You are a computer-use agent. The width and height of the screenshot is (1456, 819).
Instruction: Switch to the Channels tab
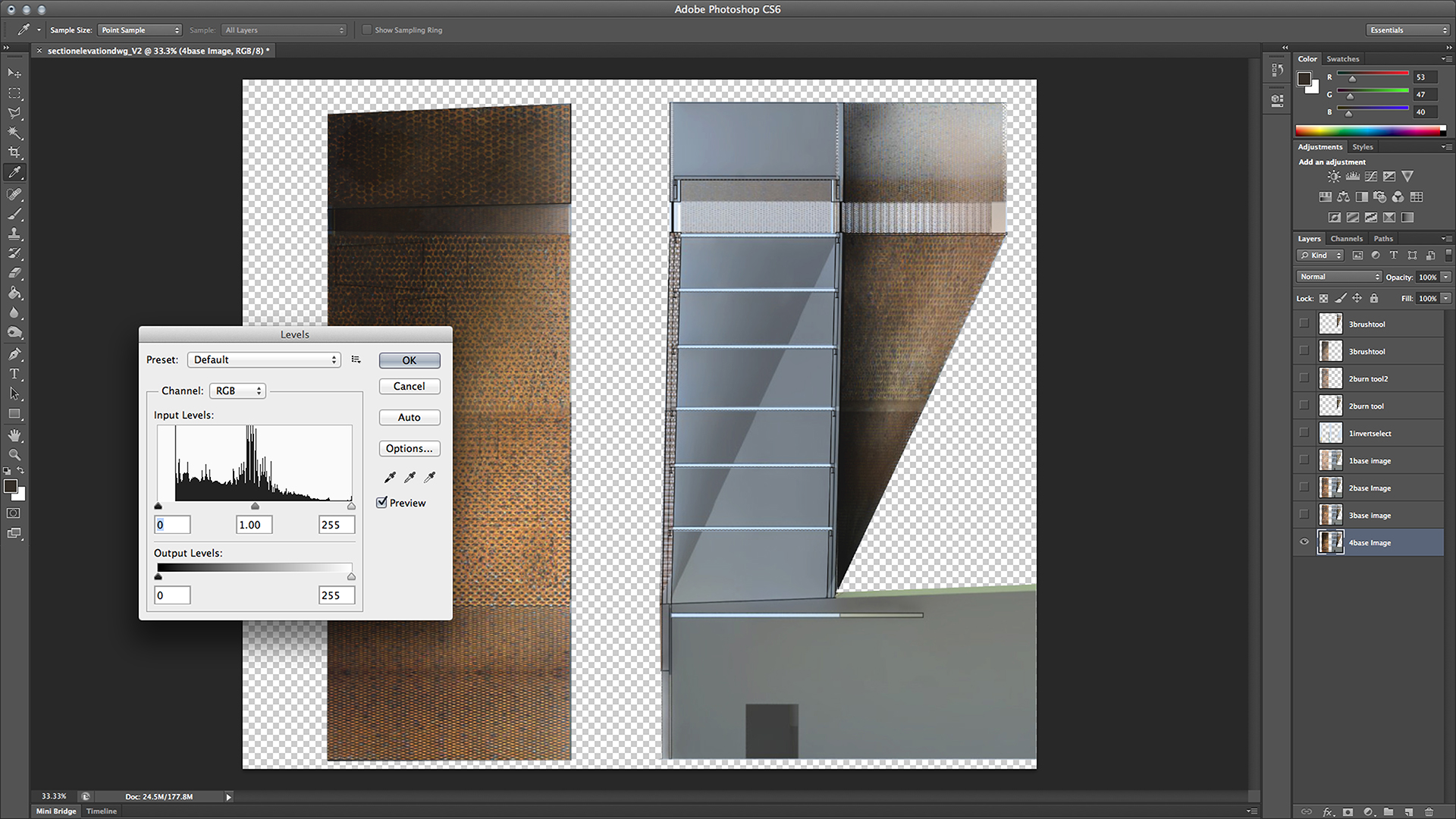pyautogui.click(x=1347, y=238)
